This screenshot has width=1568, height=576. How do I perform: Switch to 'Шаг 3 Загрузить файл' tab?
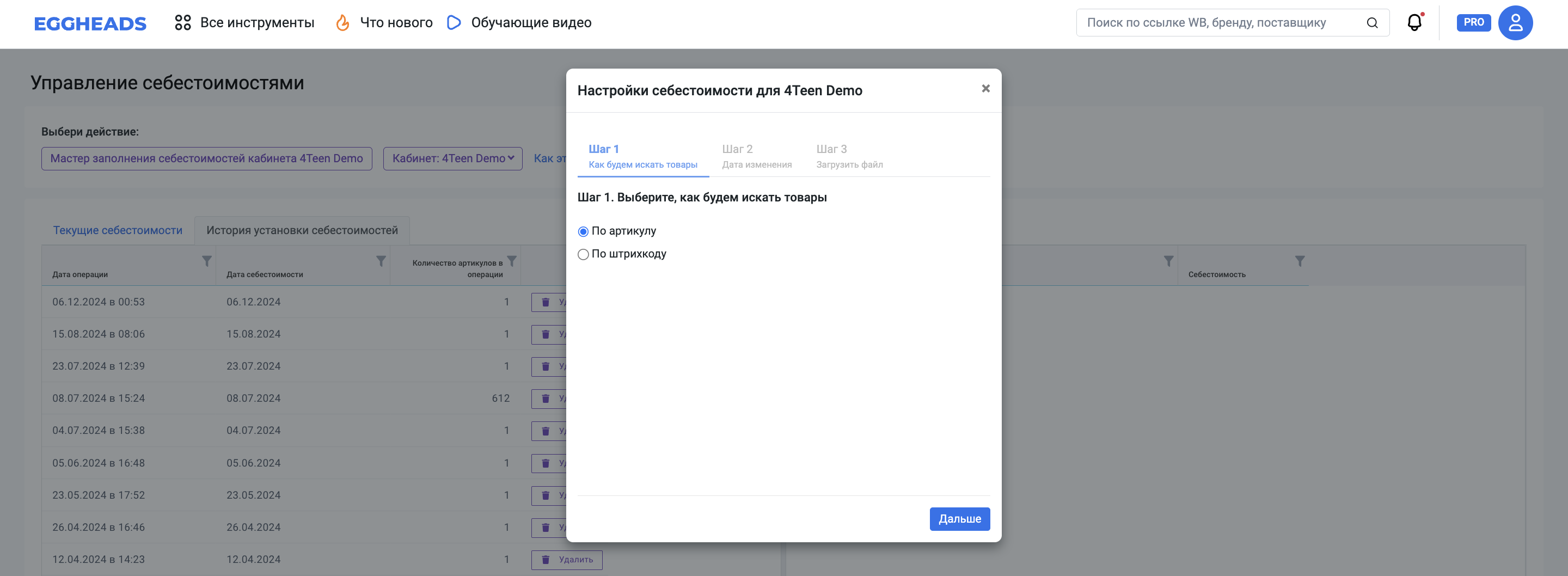tap(849, 156)
